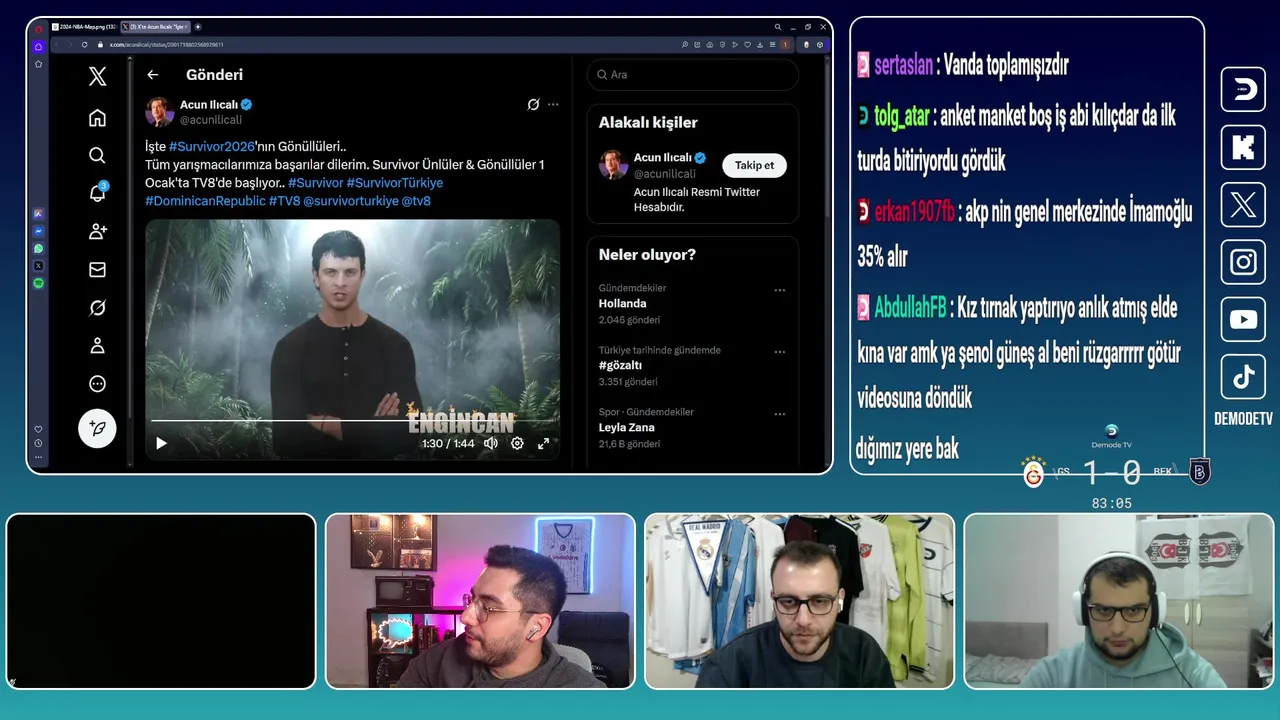The image size is (1280, 720).
Task: Open the WhatsApp icon in Opera sidebar
Action: [38, 248]
